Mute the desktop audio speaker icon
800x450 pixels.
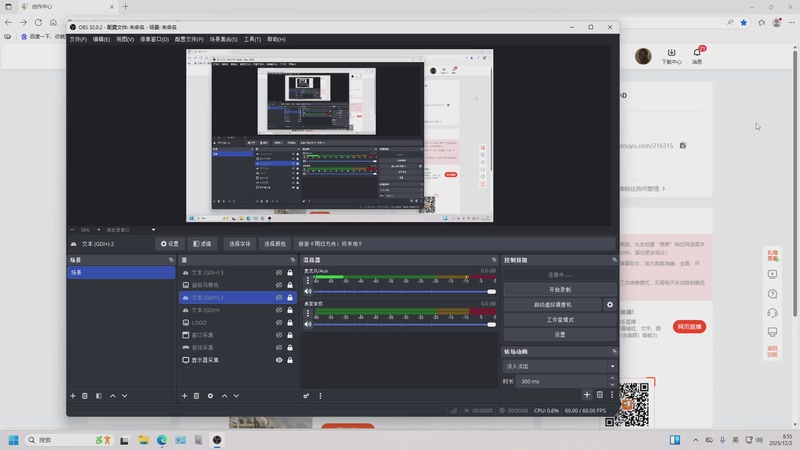point(308,324)
